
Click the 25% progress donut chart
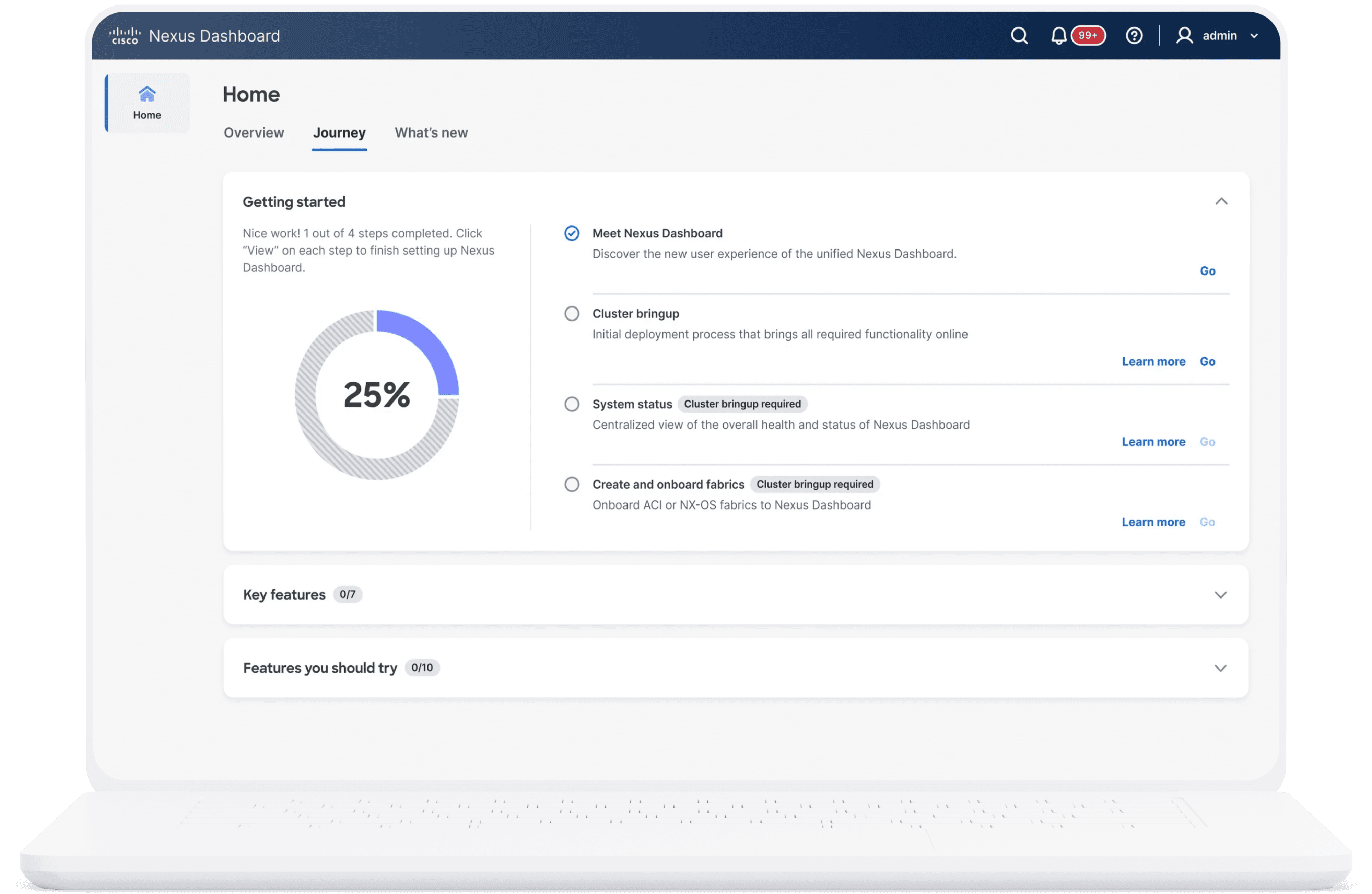coord(376,395)
